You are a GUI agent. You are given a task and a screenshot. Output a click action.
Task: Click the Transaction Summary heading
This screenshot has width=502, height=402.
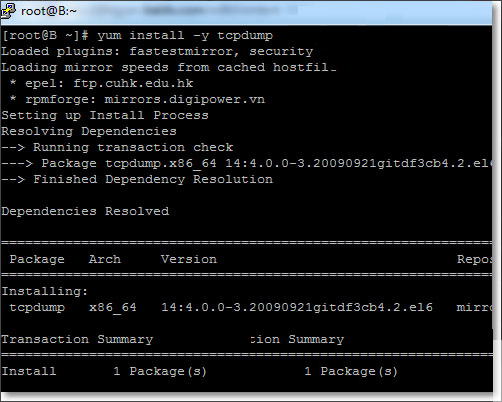77,339
